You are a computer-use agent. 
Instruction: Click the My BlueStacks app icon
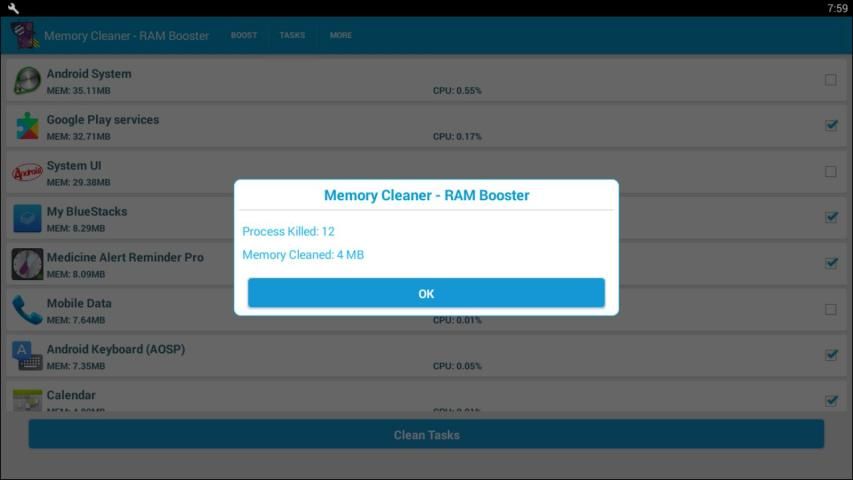coord(27,218)
